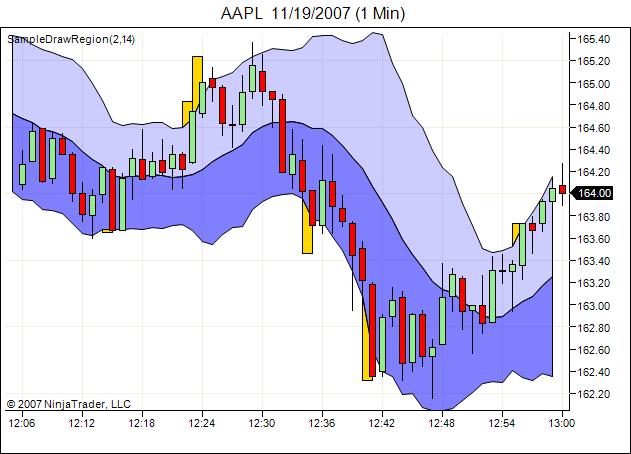Click the 12:18 time axis label
Image resolution: width=631 pixels, height=454 pixels.
[142, 423]
